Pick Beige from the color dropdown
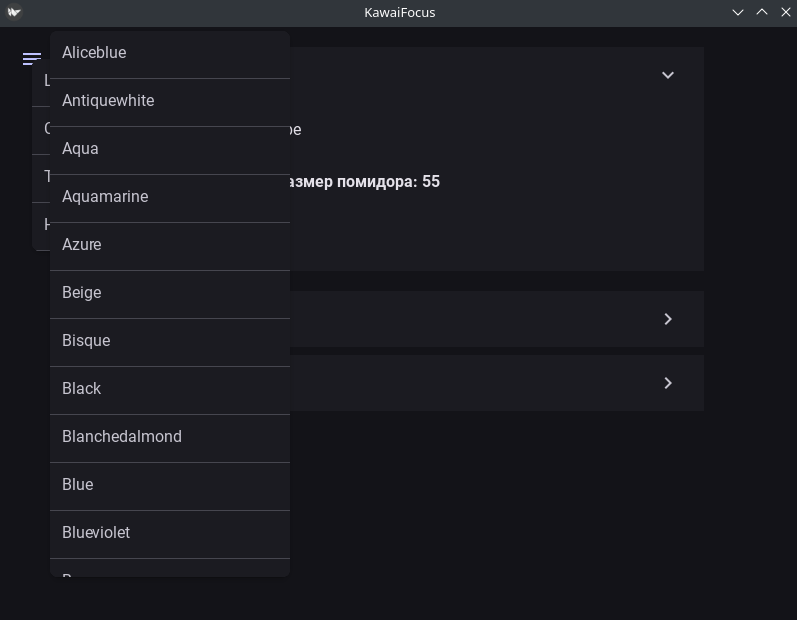The height and width of the screenshot is (620, 797). coord(82,293)
